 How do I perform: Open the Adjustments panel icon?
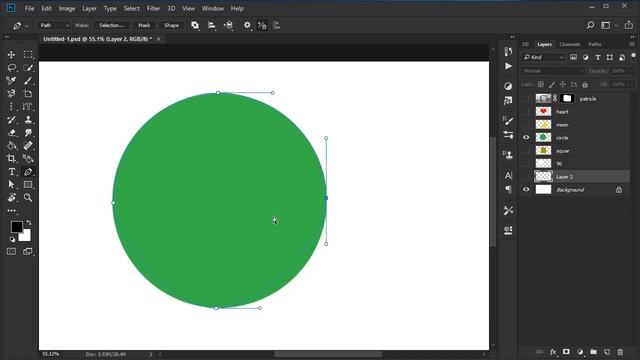508,86
